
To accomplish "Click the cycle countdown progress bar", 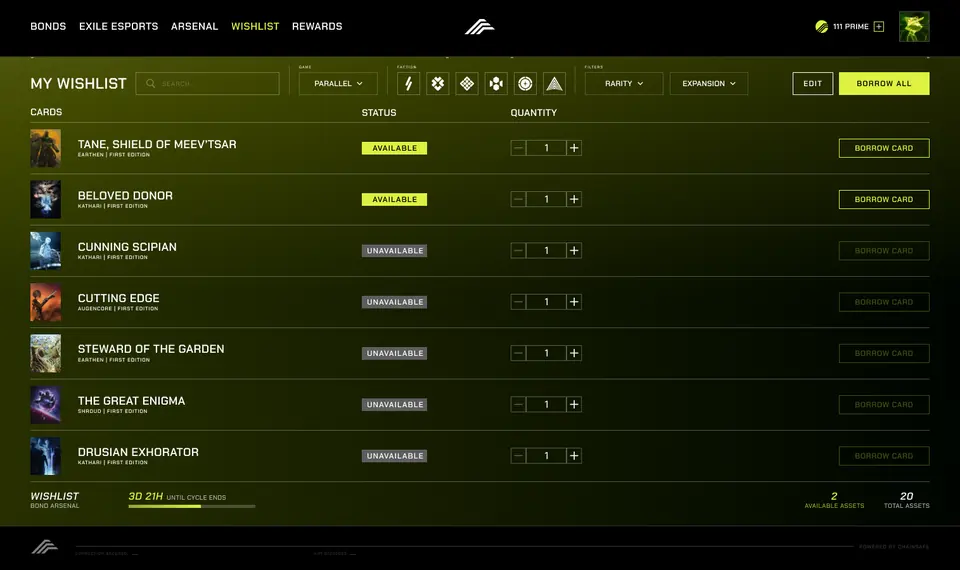I will [x=192, y=506].
